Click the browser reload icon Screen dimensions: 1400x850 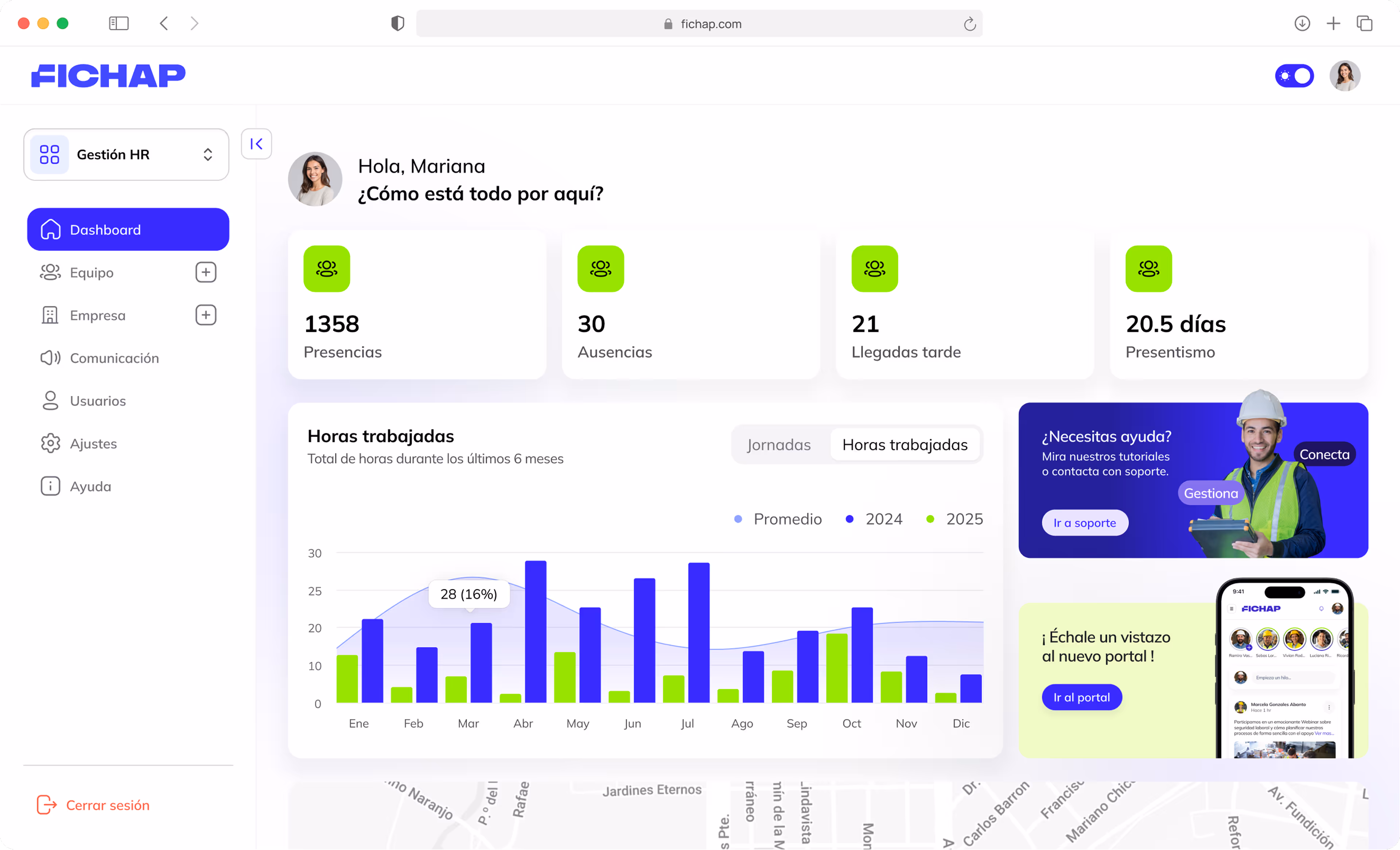pyautogui.click(x=969, y=24)
